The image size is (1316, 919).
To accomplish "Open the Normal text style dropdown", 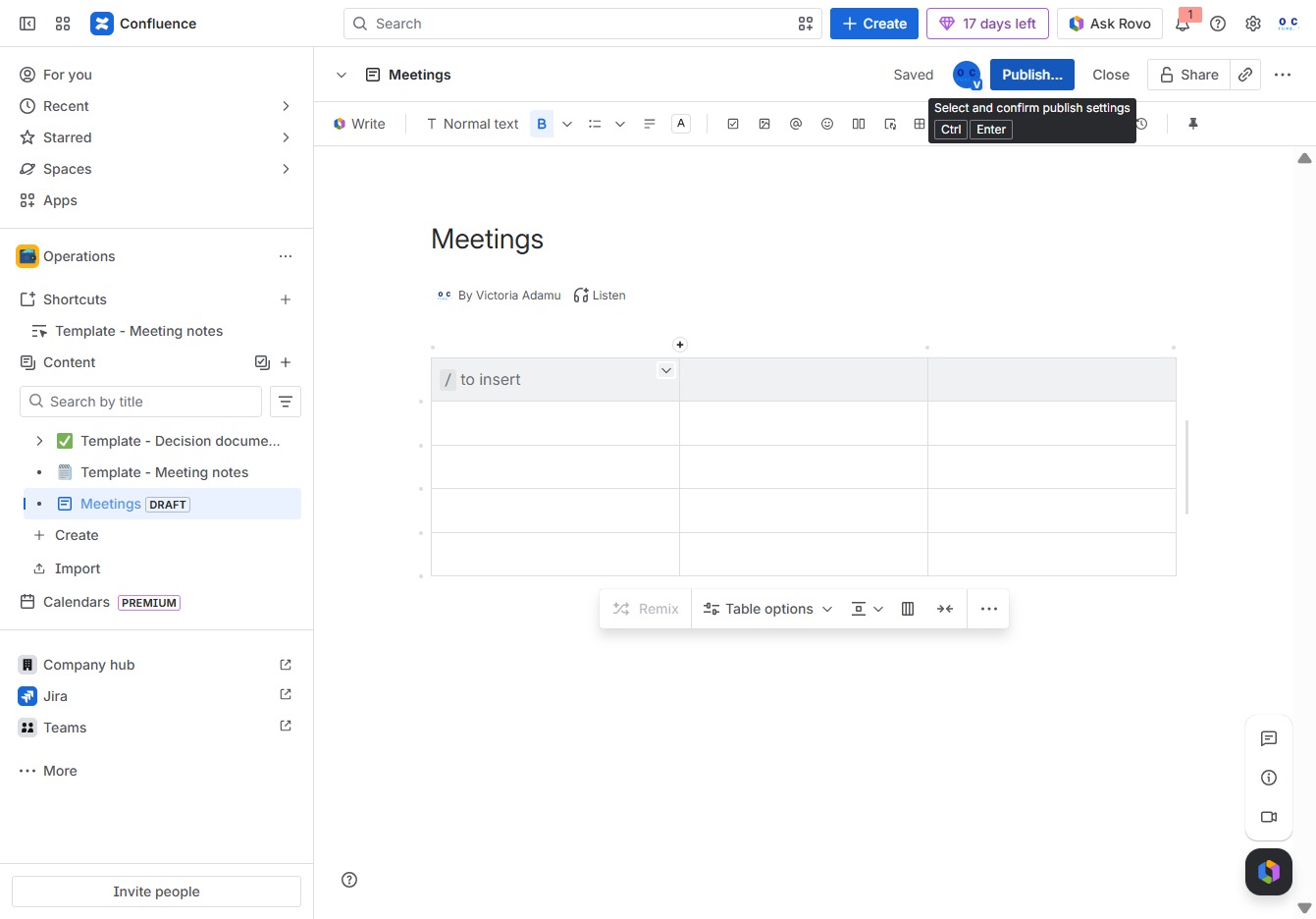I will tap(472, 124).
